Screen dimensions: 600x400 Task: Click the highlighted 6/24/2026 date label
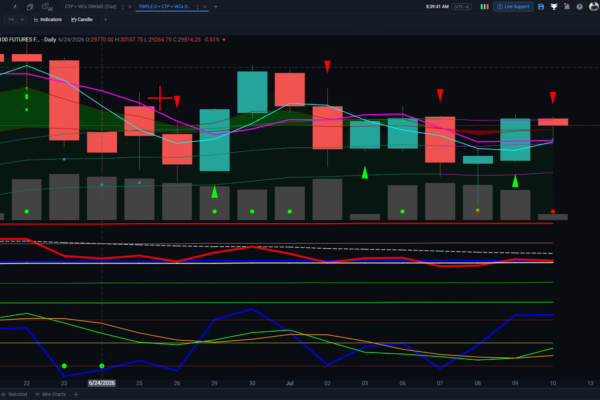[101, 383]
